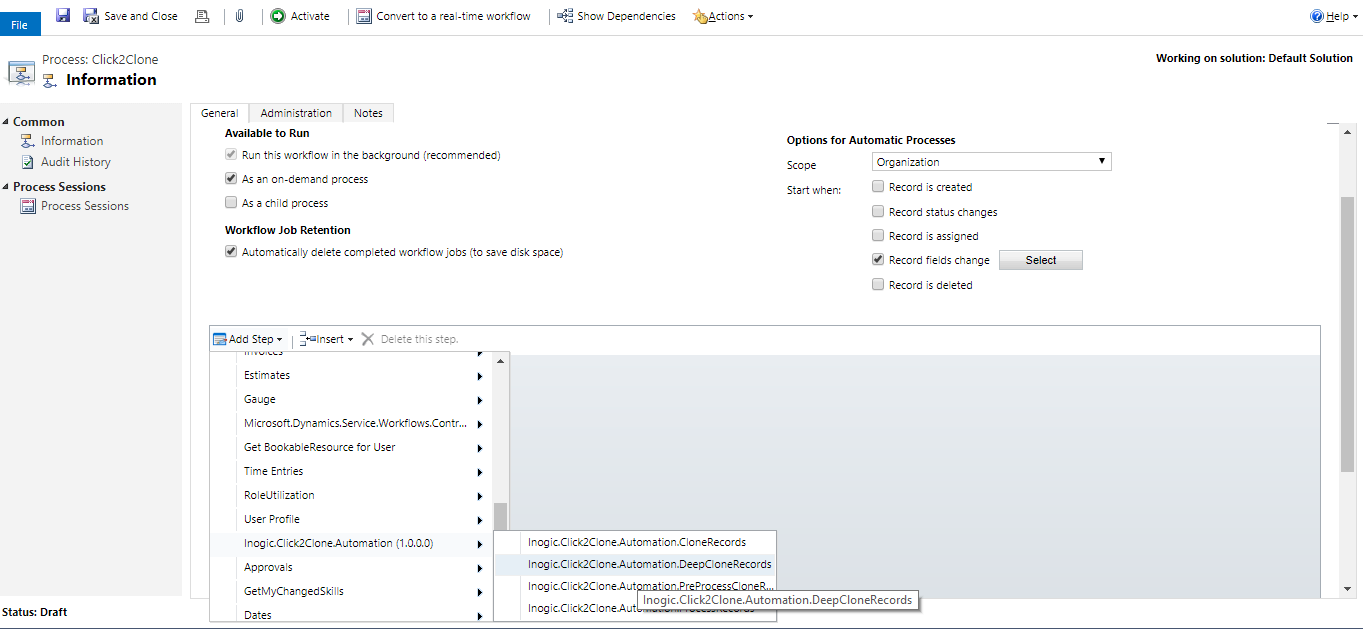Open the Add Step dropdown

248,339
